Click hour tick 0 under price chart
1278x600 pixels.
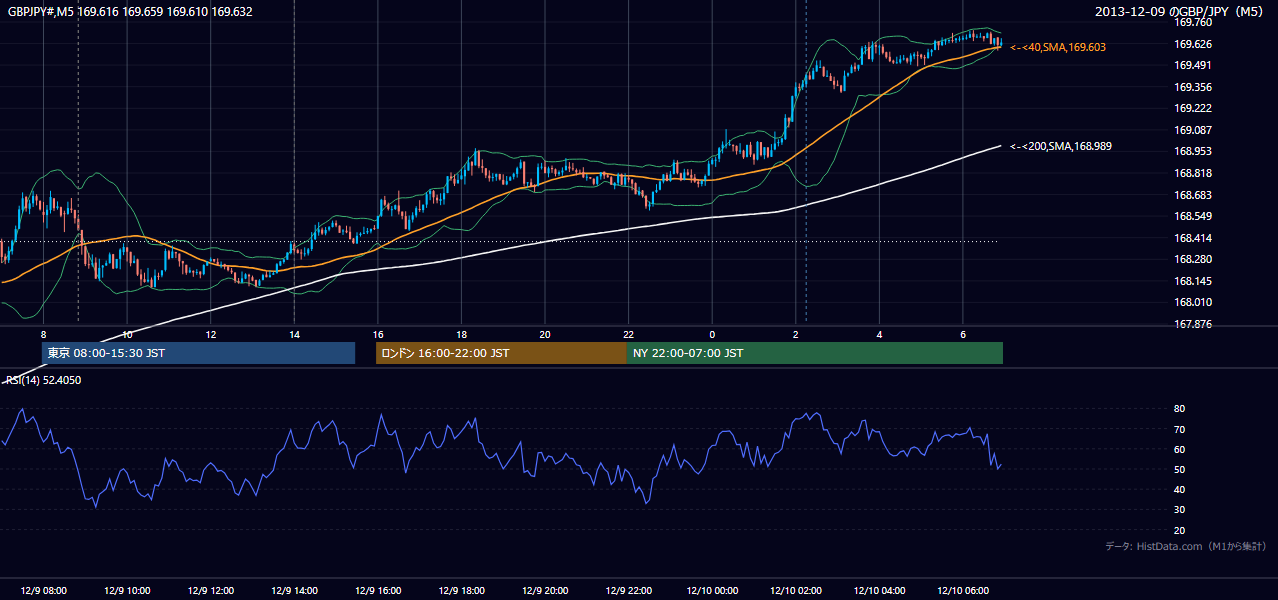pos(712,334)
